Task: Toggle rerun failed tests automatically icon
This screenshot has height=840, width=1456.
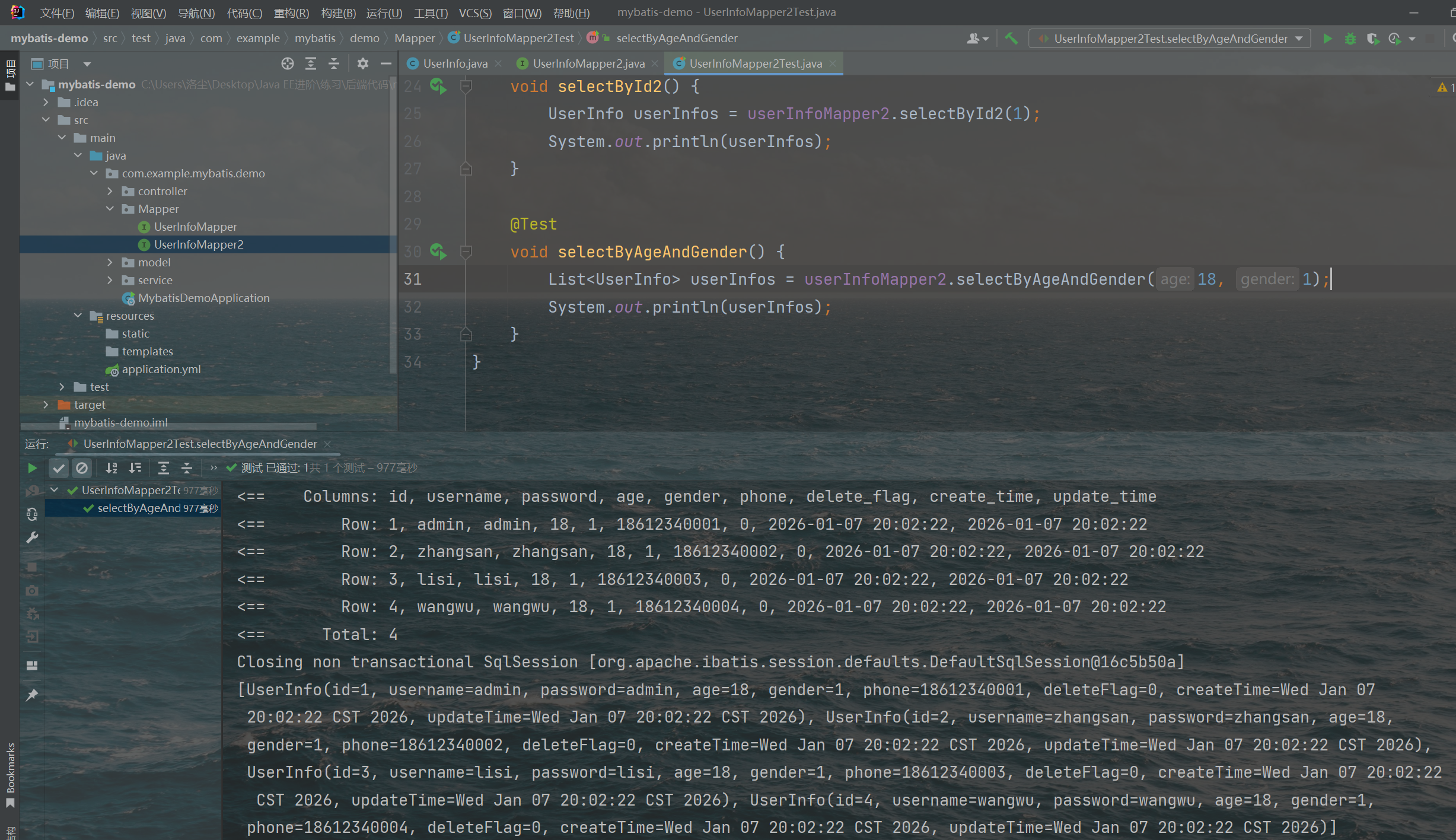Action: pyautogui.click(x=32, y=514)
